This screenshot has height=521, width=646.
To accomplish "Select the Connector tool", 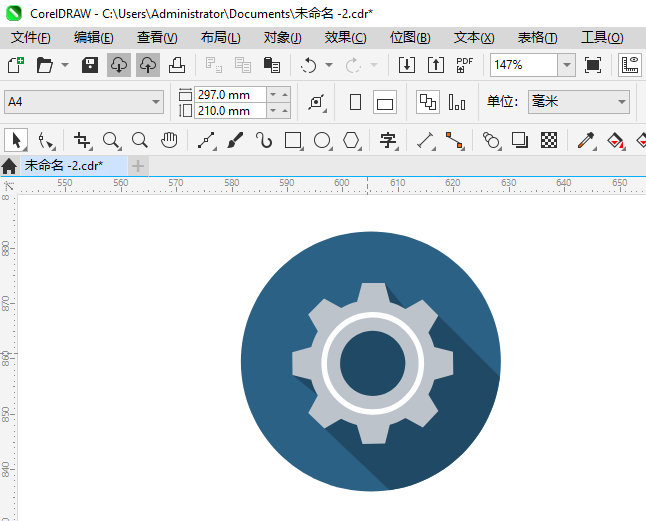I will coord(454,140).
